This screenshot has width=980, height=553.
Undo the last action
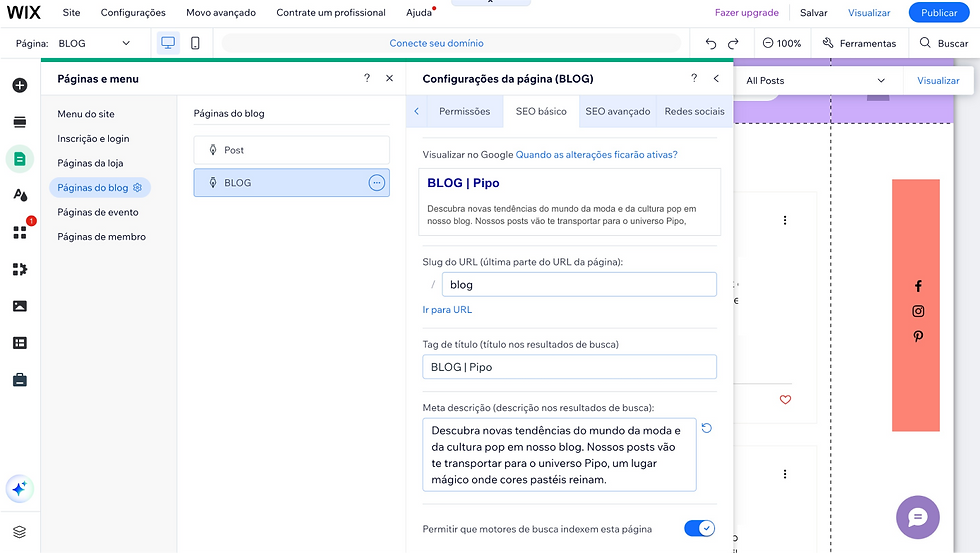(x=711, y=43)
